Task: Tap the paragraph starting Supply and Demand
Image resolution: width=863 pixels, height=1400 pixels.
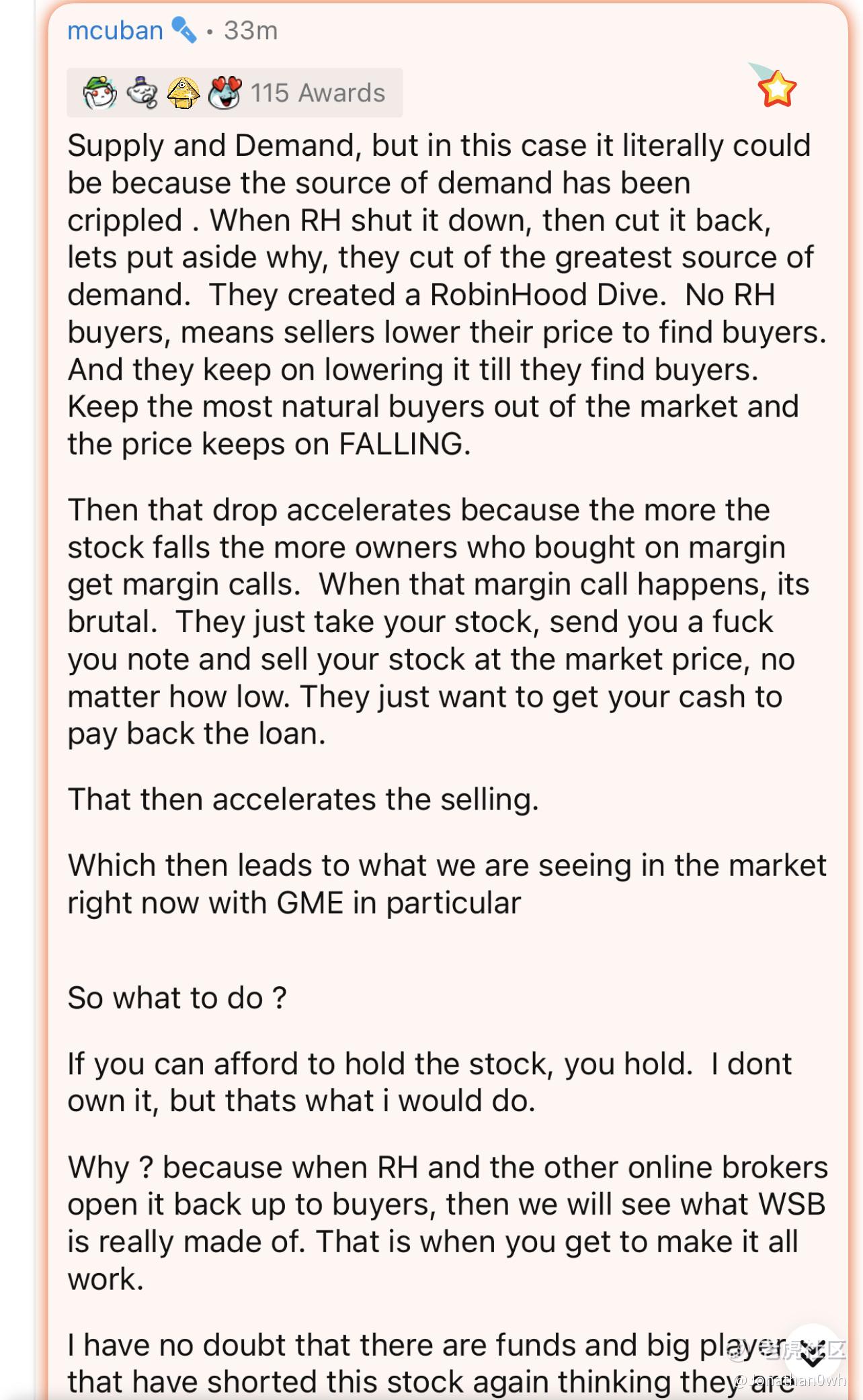Action: [447, 294]
